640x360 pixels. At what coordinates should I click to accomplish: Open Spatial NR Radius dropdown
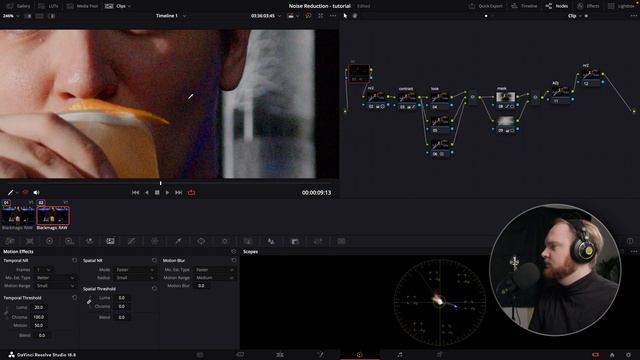[134, 278]
